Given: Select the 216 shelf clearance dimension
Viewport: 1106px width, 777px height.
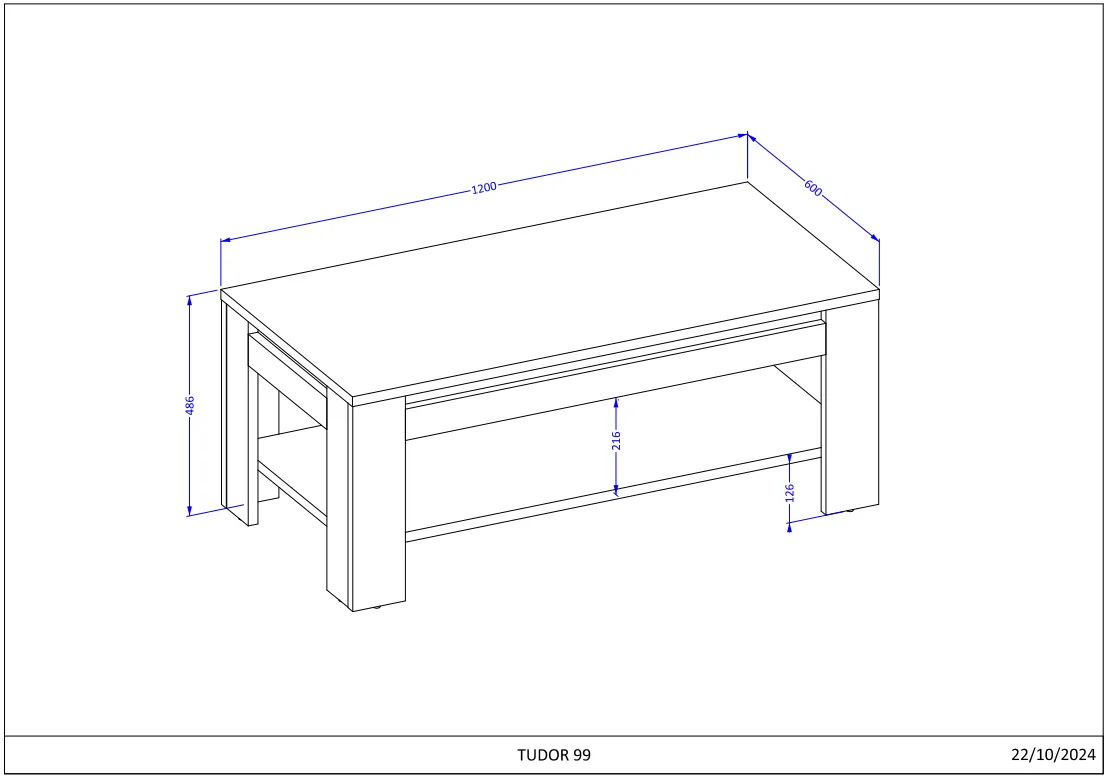Looking at the screenshot, I should click(616, 441).
